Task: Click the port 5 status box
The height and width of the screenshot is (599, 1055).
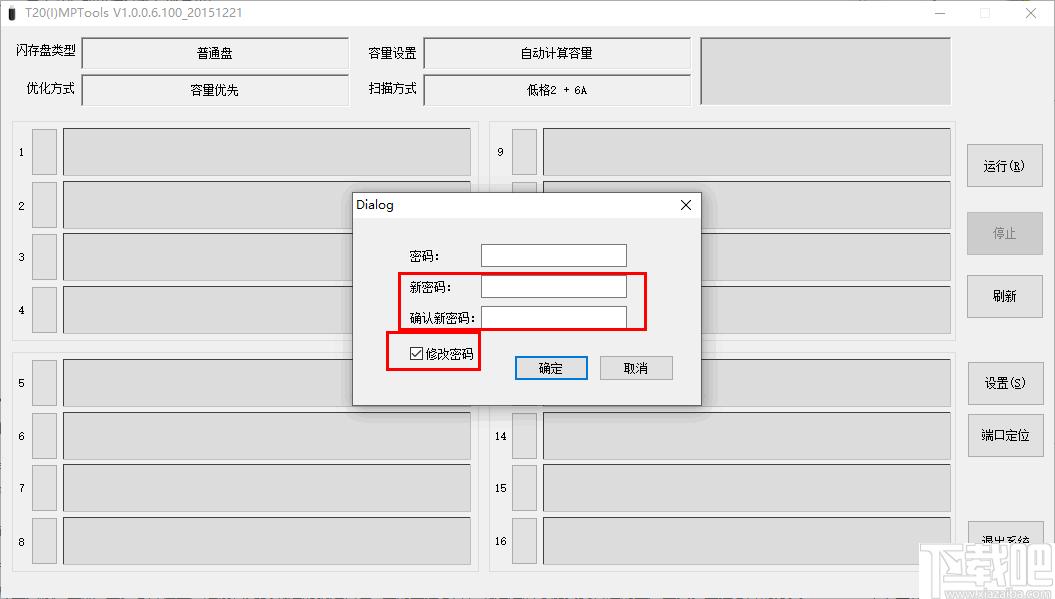Action: pos(44,383)
